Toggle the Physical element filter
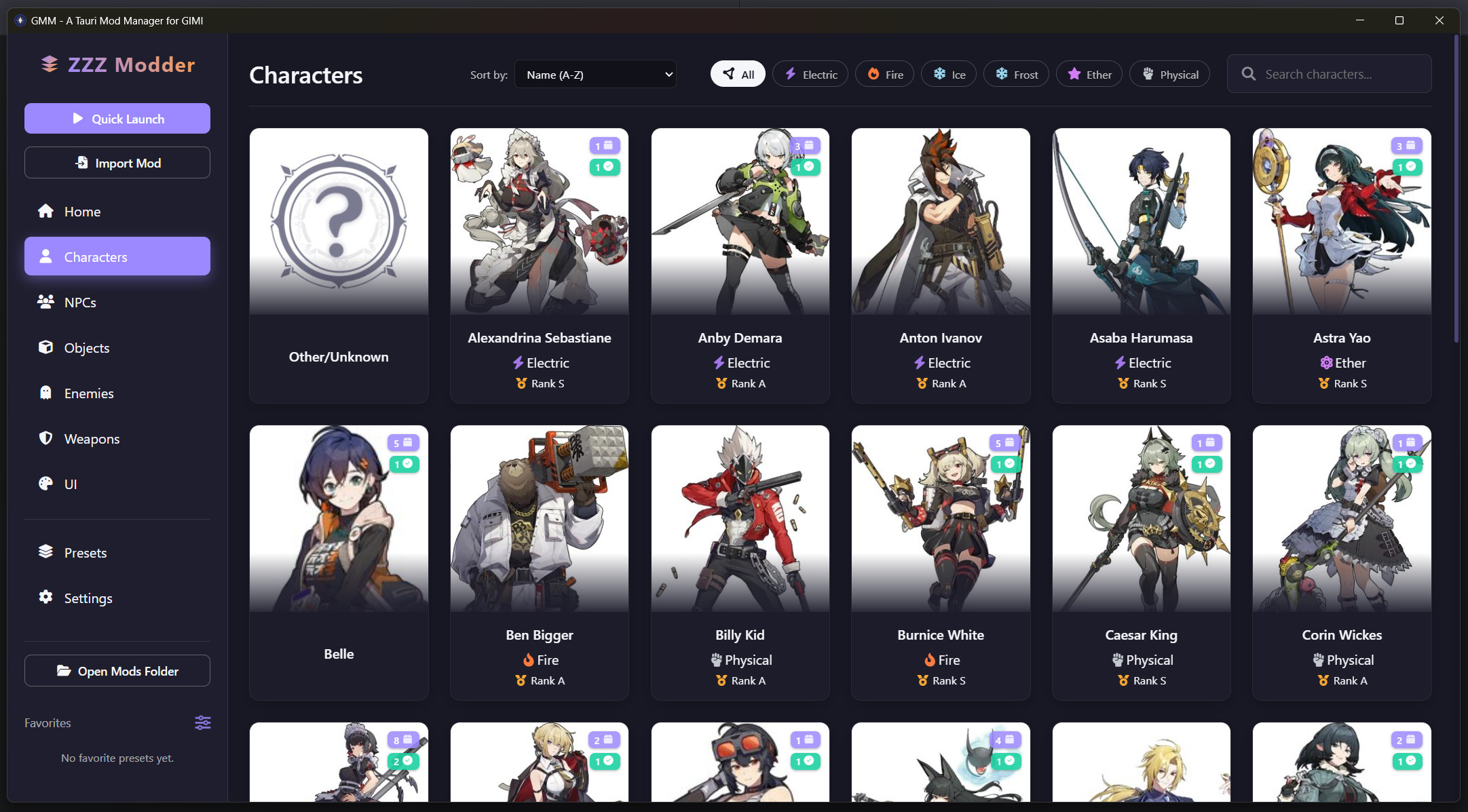 1169,73
